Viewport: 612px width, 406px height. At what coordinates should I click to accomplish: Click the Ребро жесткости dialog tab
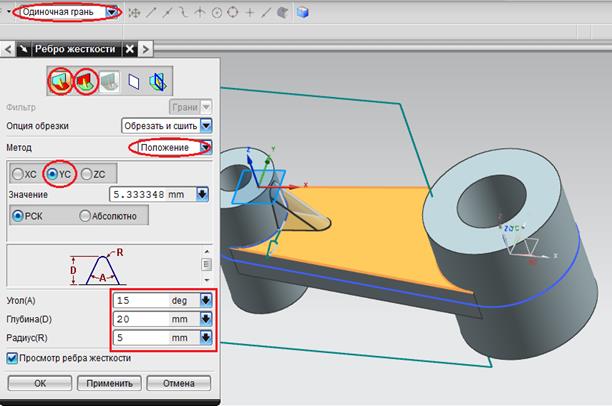click(75, 48)
